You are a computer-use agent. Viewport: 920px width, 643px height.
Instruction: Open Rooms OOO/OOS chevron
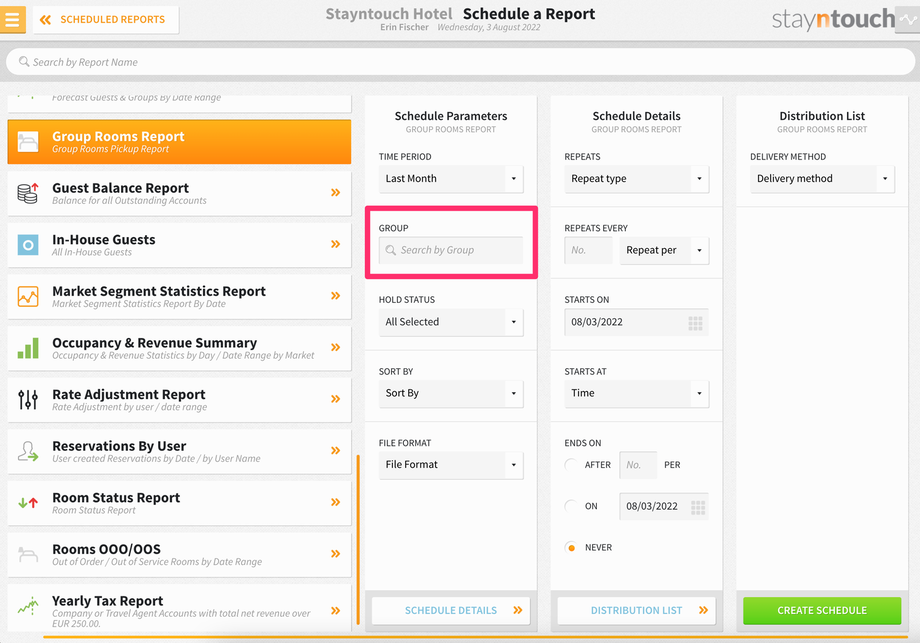point(336,554)
